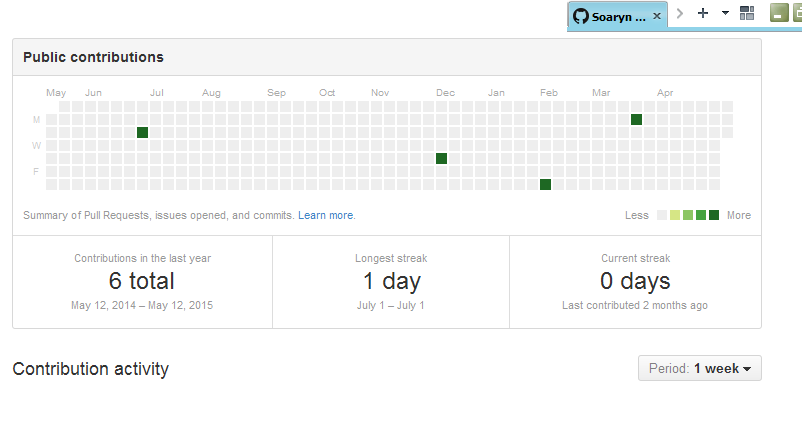Image resolution: width=802 pixels, height=427 pixels.
Task: Select the December dark green contribution cell
Action: pyautogui.click(x=441, y=159)
